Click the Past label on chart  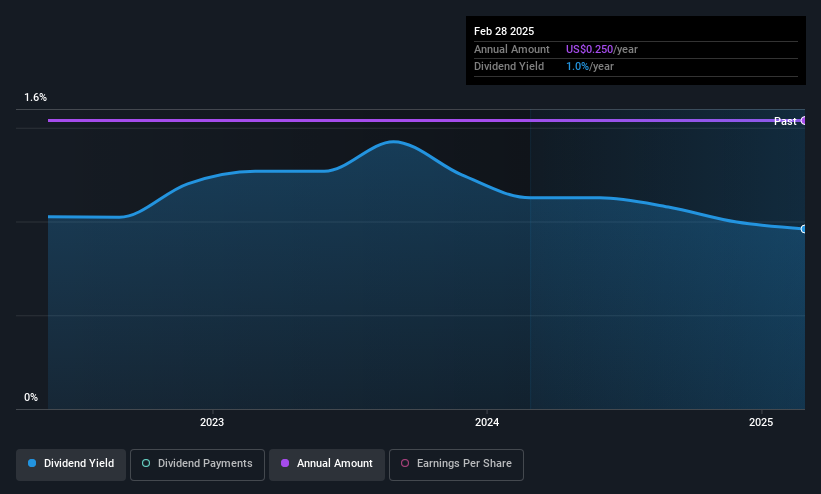(x=785, y=121)
